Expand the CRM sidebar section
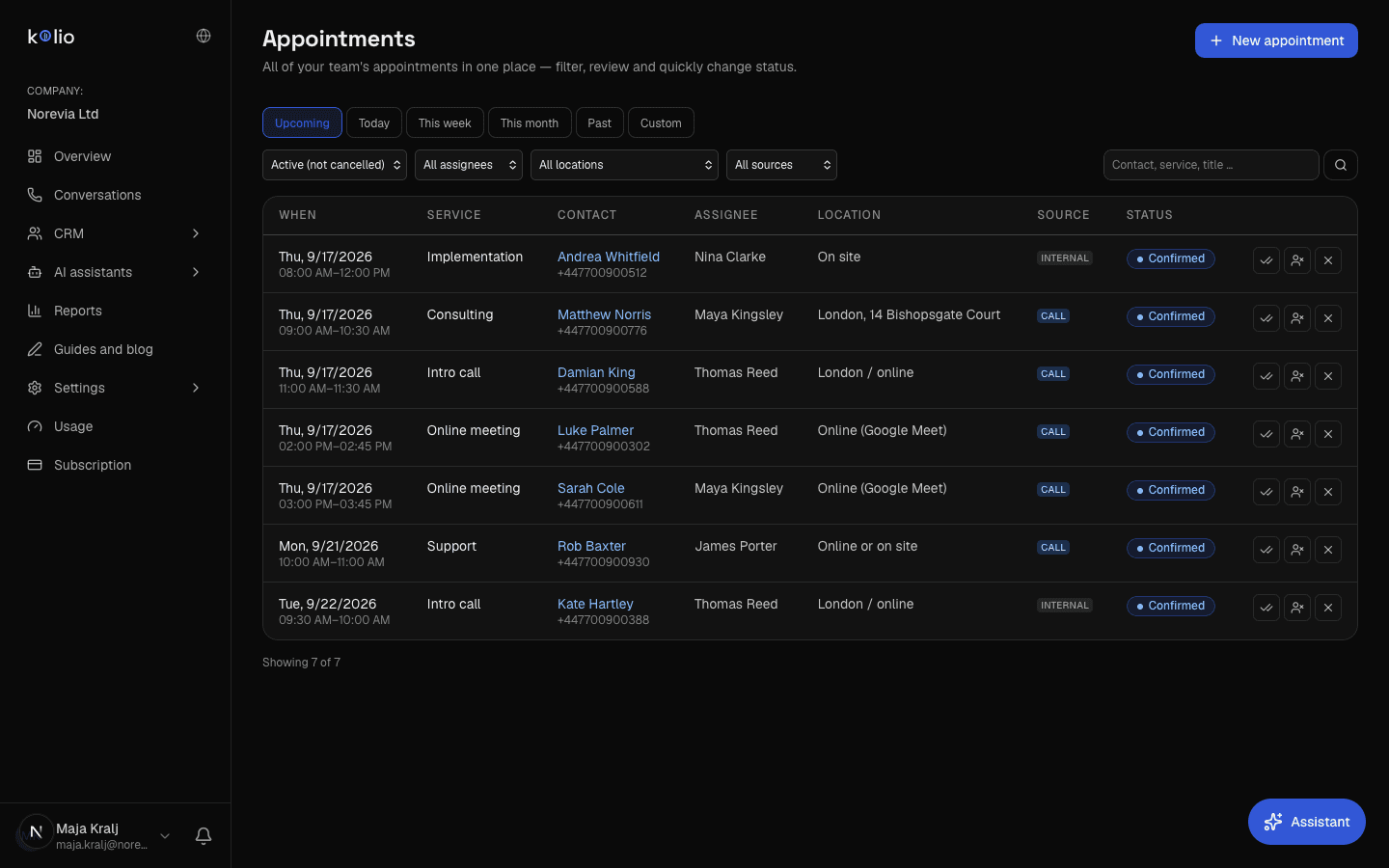This screenshot has width=1389, height=868. [x=115, y=233]
